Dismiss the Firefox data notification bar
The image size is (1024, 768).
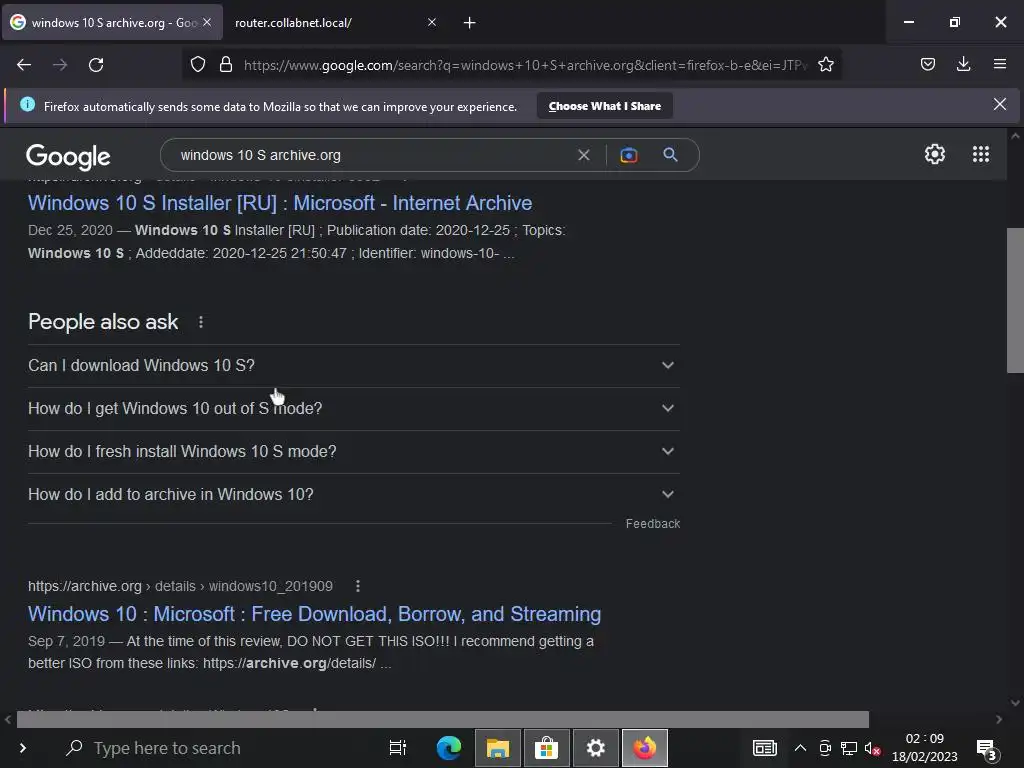point(999,104)
